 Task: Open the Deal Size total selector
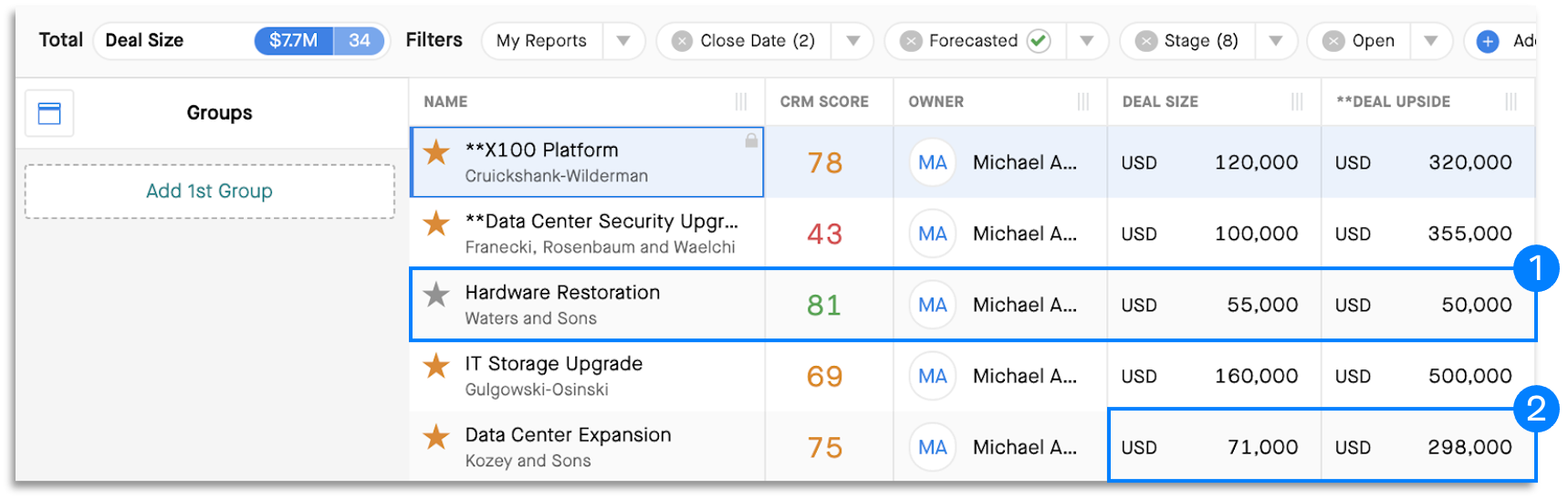point(242,41)
